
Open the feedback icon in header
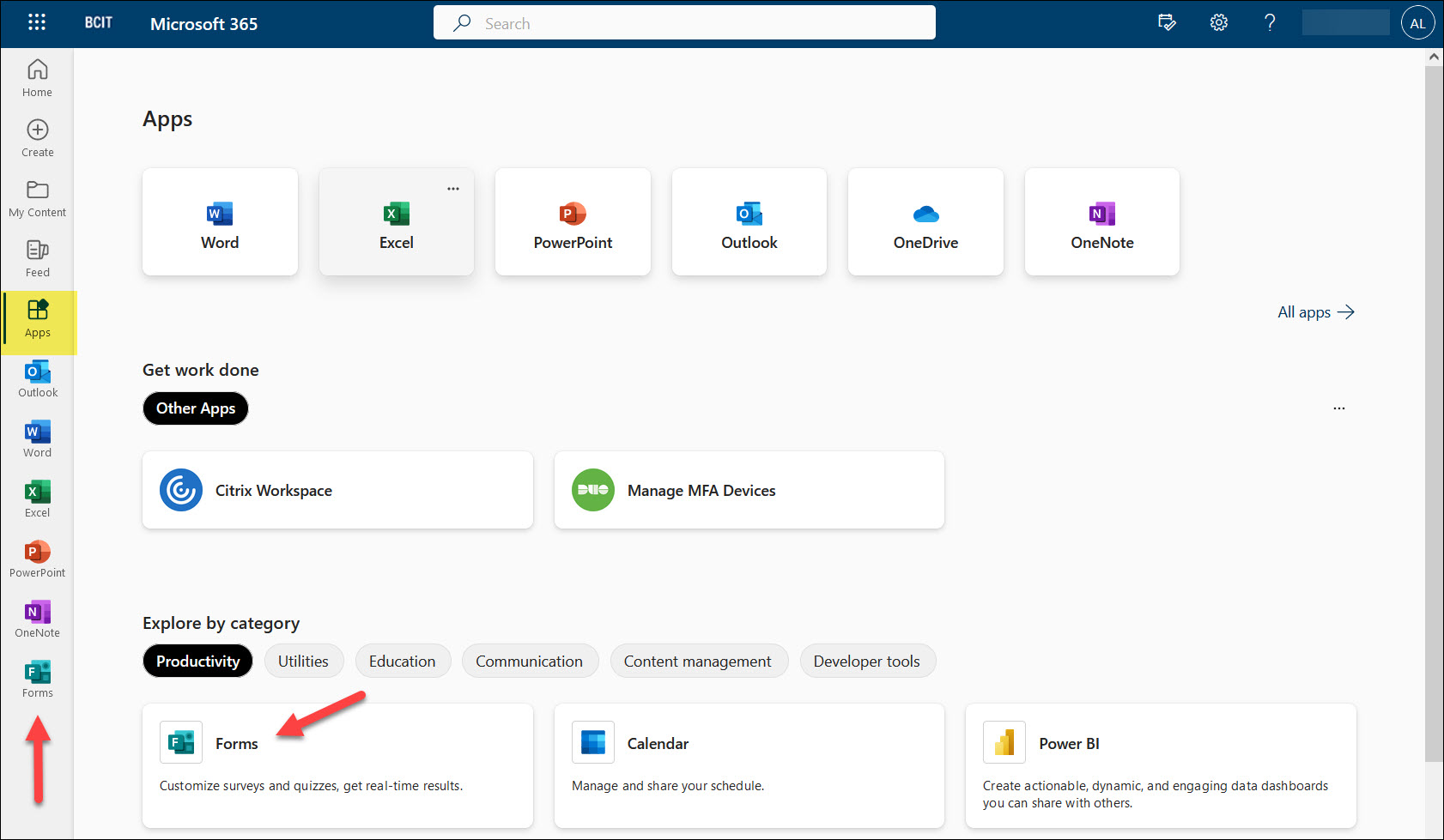pos(1167,23)
